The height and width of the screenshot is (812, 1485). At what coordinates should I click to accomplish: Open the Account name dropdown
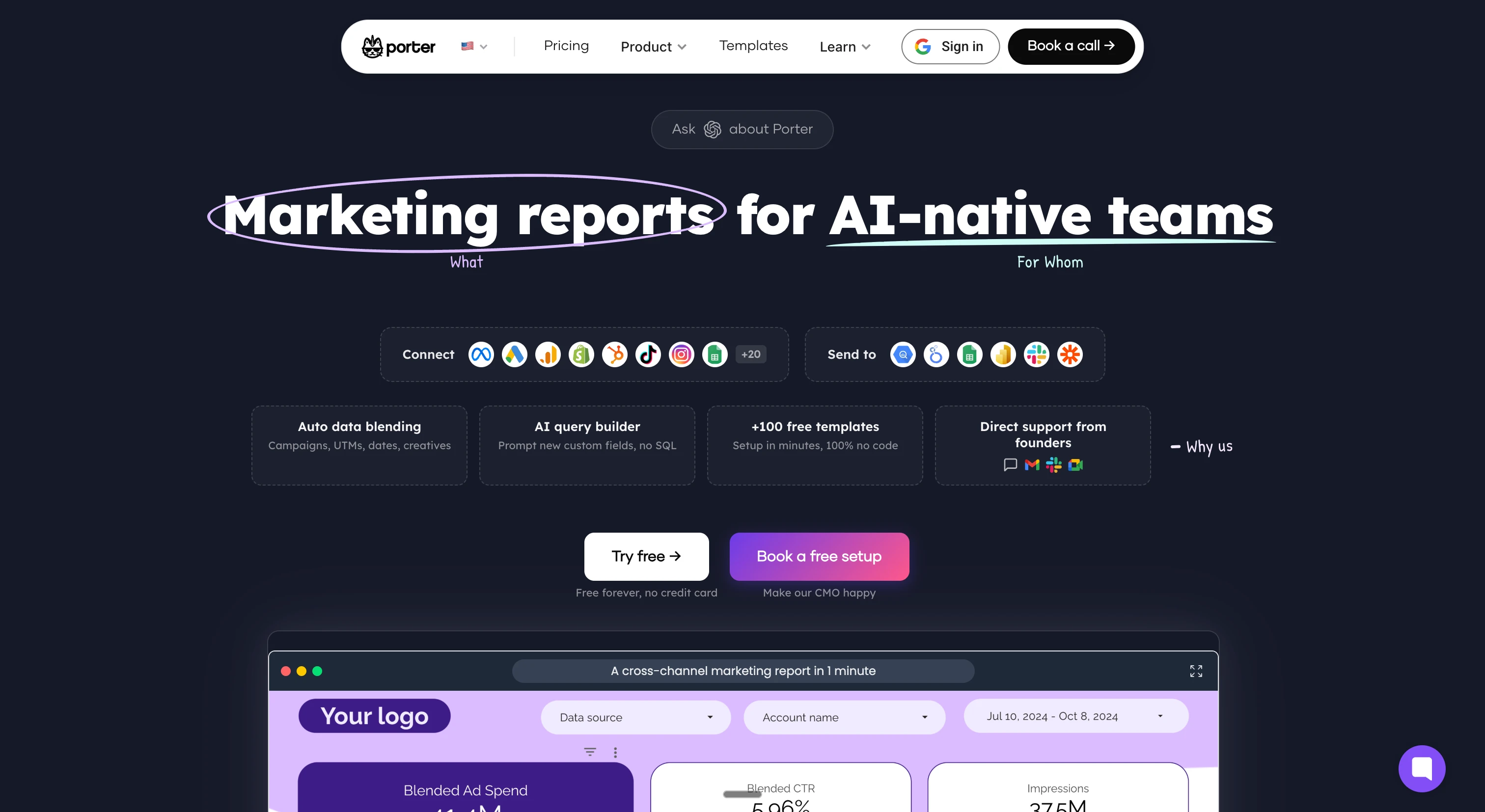844,717
